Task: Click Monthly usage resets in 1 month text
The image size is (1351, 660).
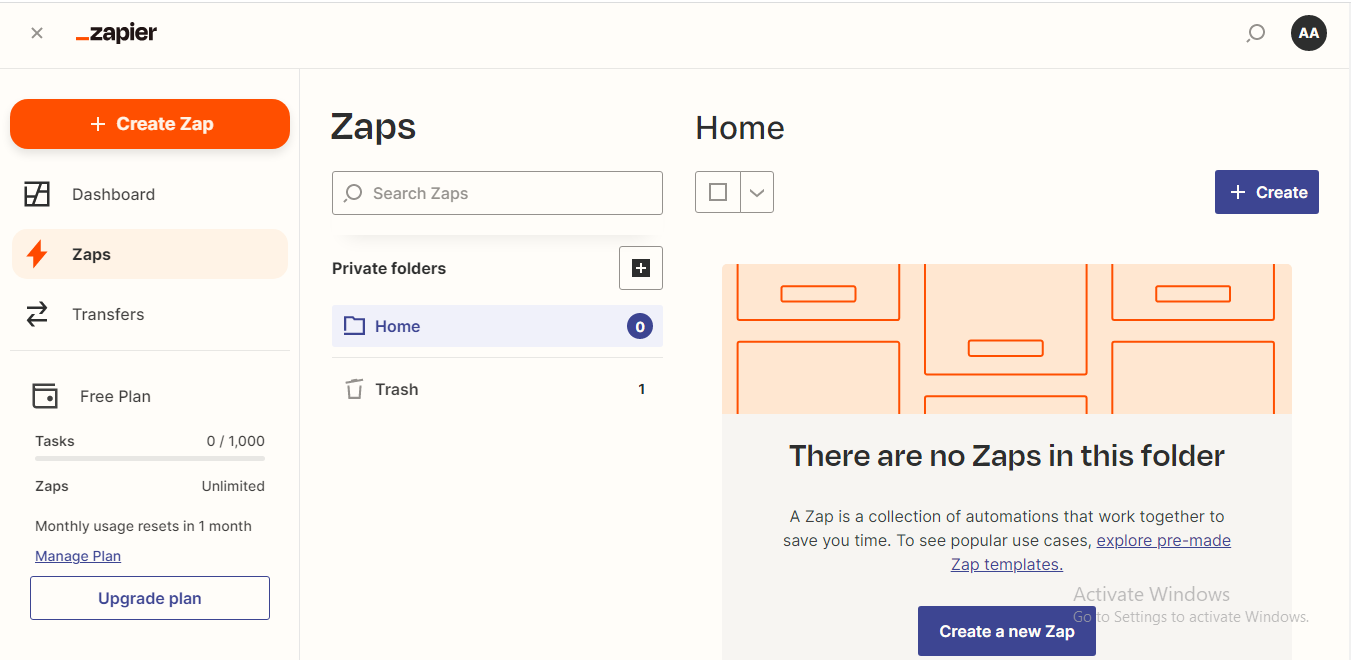Action: point(143,526)
